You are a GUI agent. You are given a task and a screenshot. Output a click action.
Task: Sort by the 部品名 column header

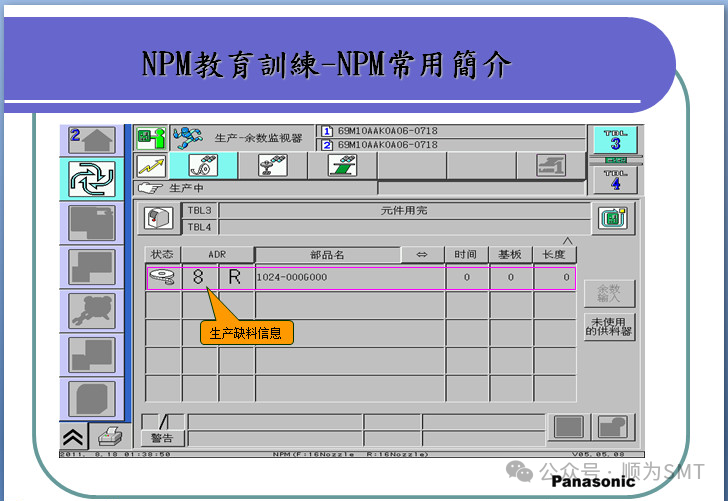pyautogui.click(x=327, y=255)
